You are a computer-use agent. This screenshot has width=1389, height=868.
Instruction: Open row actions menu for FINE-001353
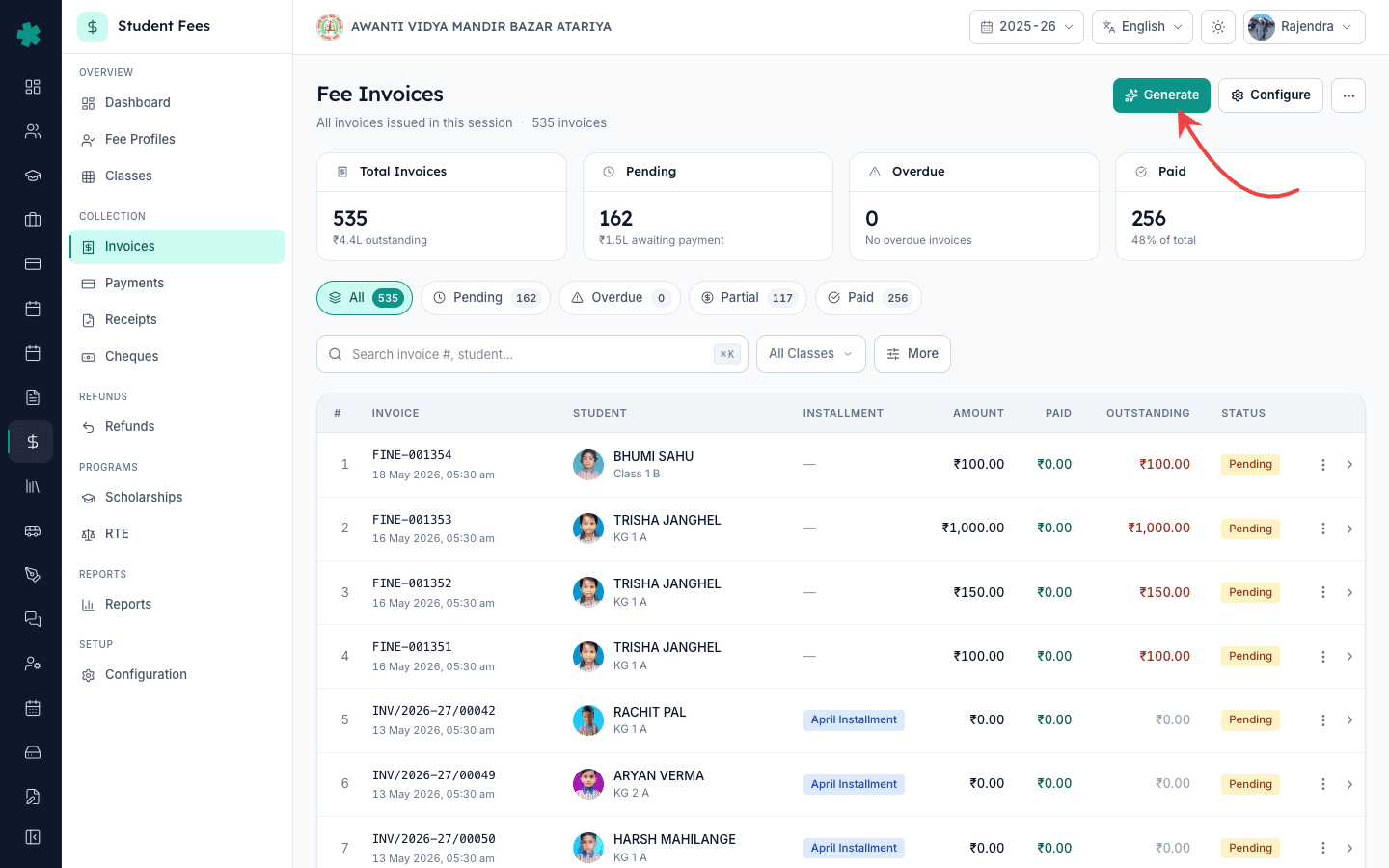pyautogui.click(x=1323, y=529)
